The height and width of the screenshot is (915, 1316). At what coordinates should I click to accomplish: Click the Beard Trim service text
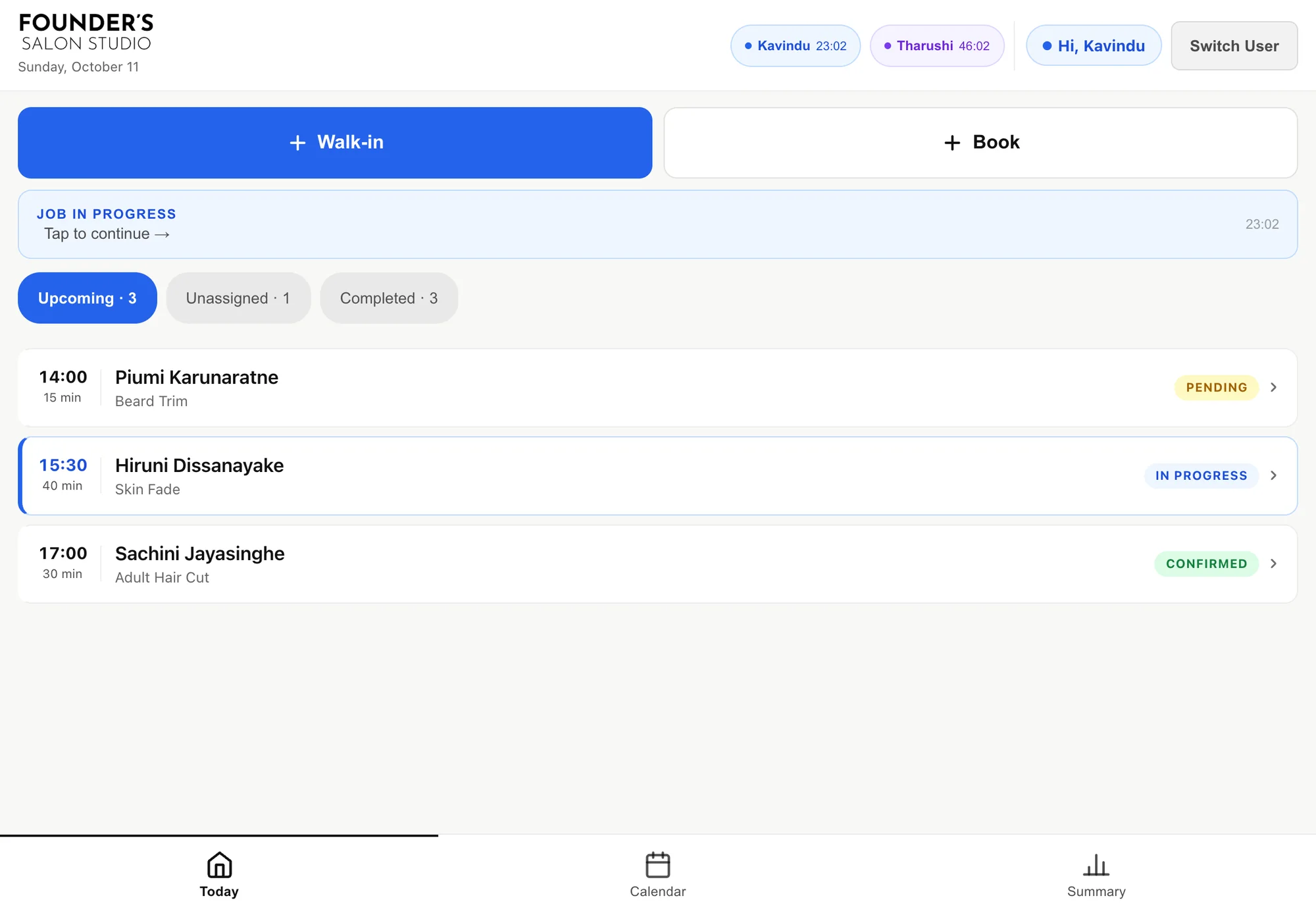[x=151, y=401]
